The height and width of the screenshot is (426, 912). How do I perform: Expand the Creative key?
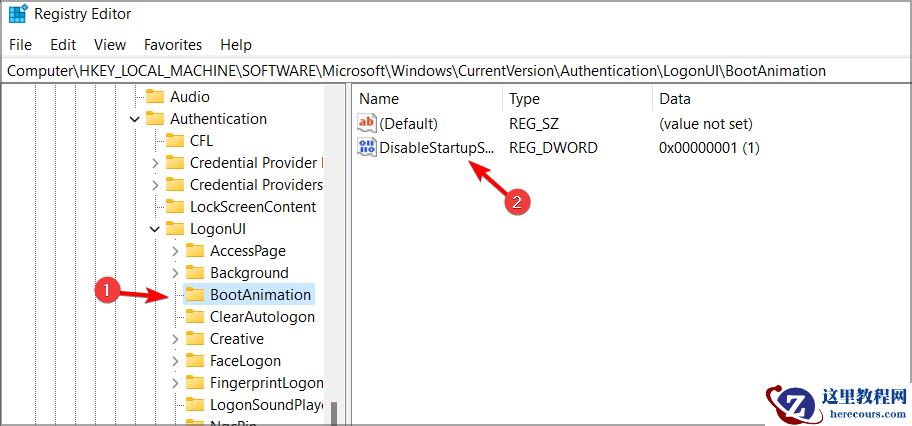pyautogui.click(x=175, y=339)
